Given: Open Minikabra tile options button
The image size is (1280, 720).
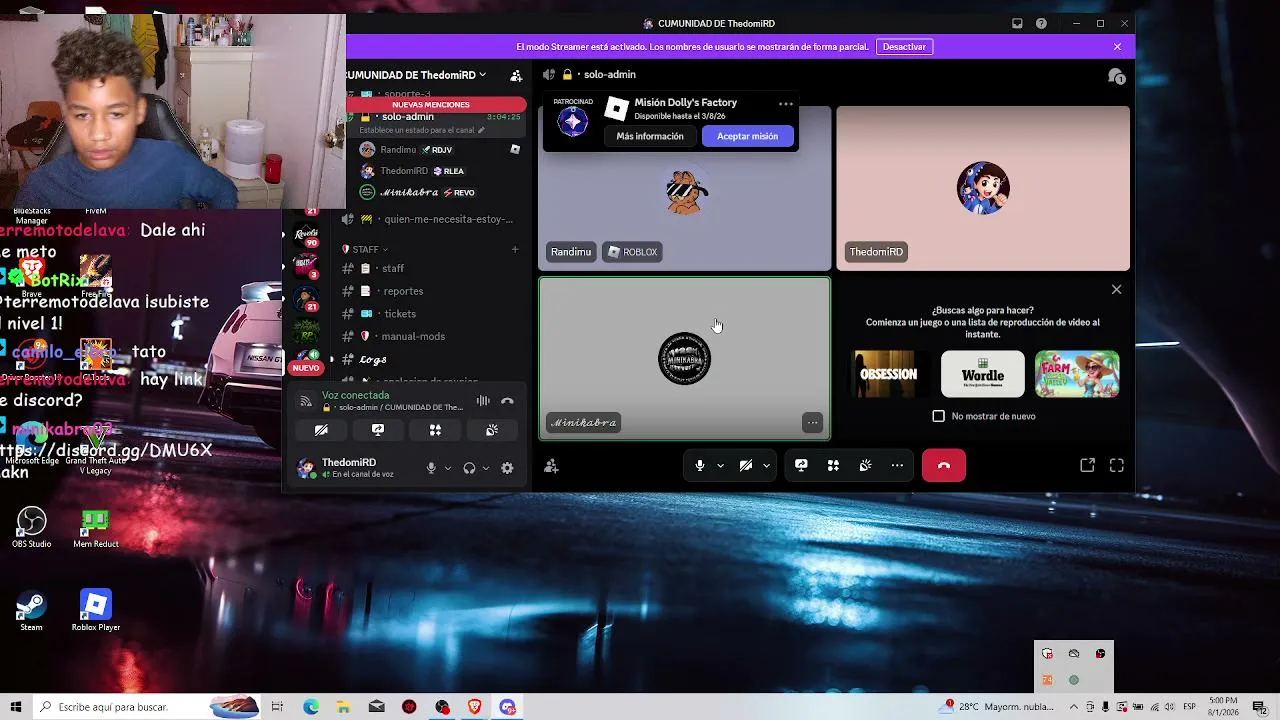Looking at the screenshot, I should 812,423.
